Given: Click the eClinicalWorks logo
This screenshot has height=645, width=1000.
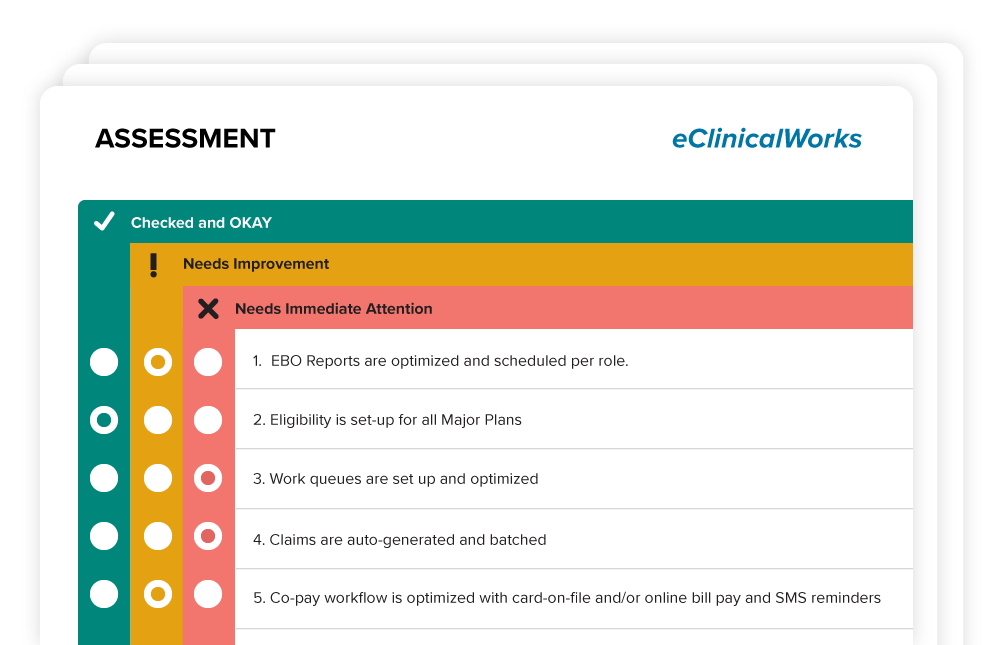Looking at the screenshot, I should click(767, 138).
